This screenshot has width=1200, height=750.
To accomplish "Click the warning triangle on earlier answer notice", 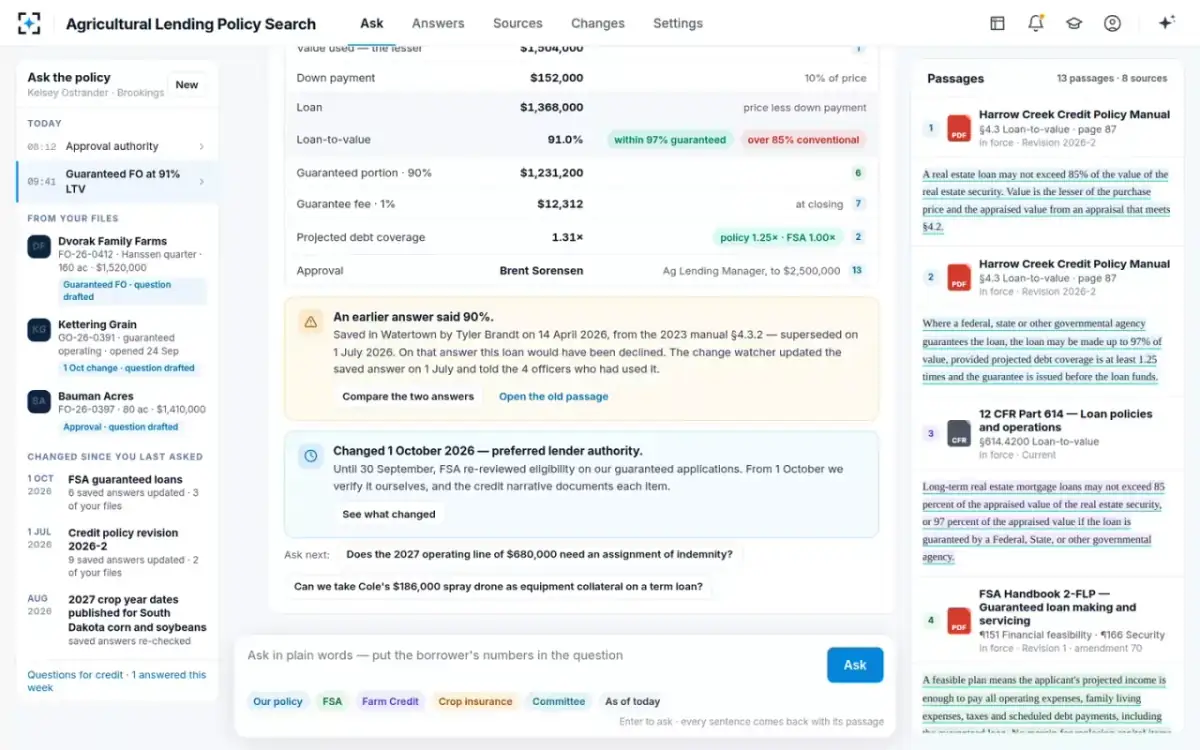I will click(311, 322).
